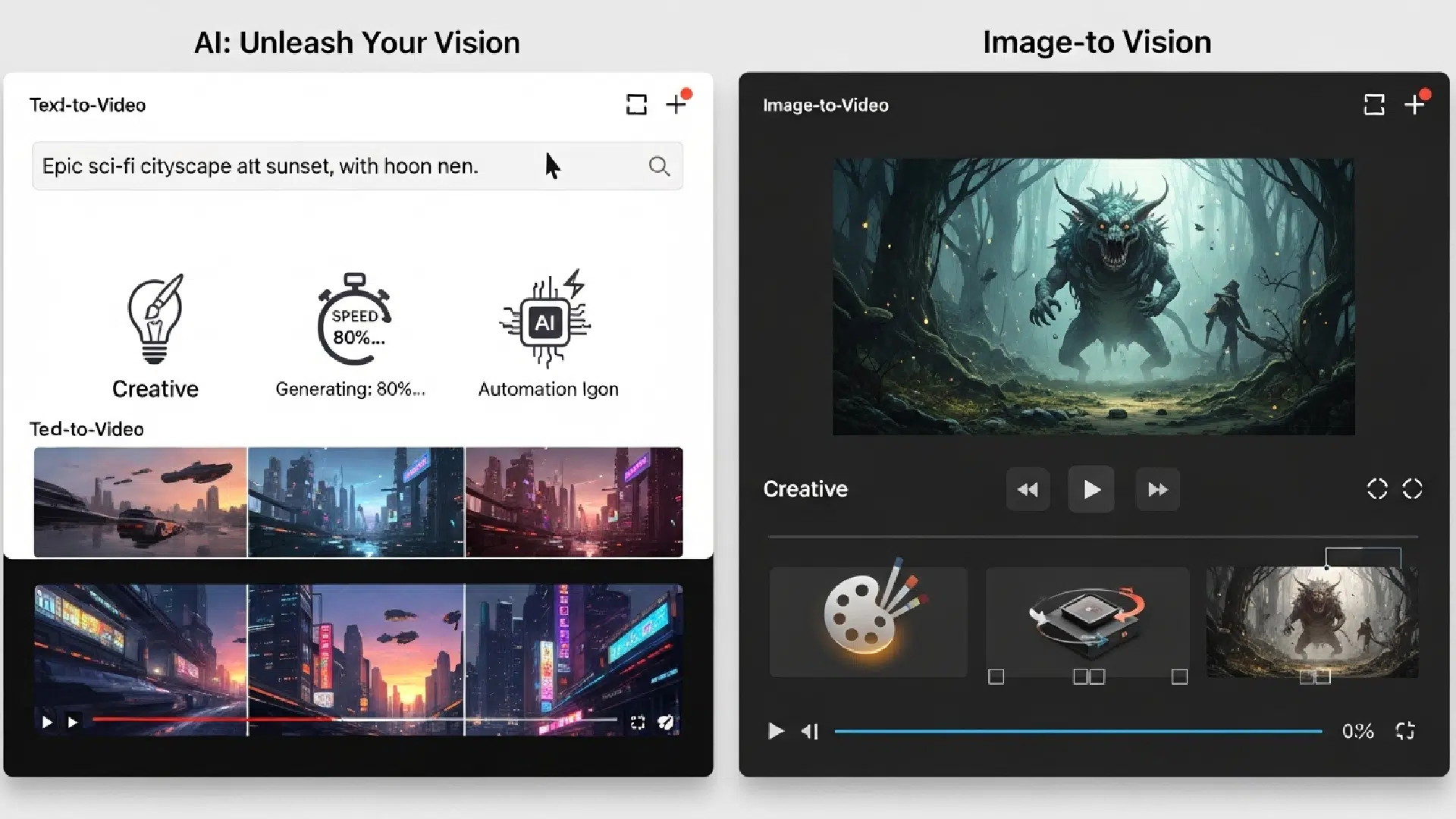This screenshot has height=819, width=1456.
Task: Expand the compass icon on the video preview
Action: pos(666,723)
